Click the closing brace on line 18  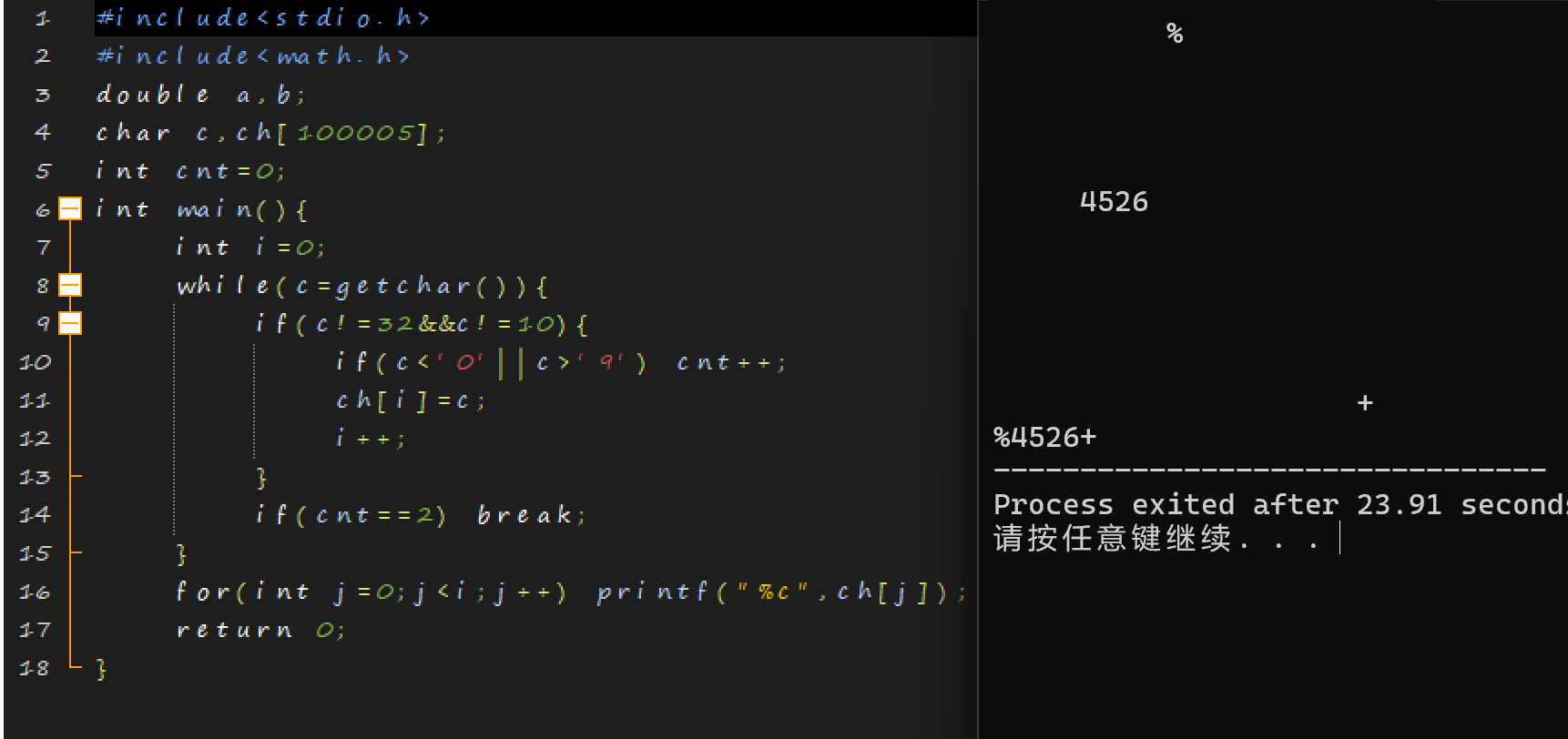coord(101,669)
